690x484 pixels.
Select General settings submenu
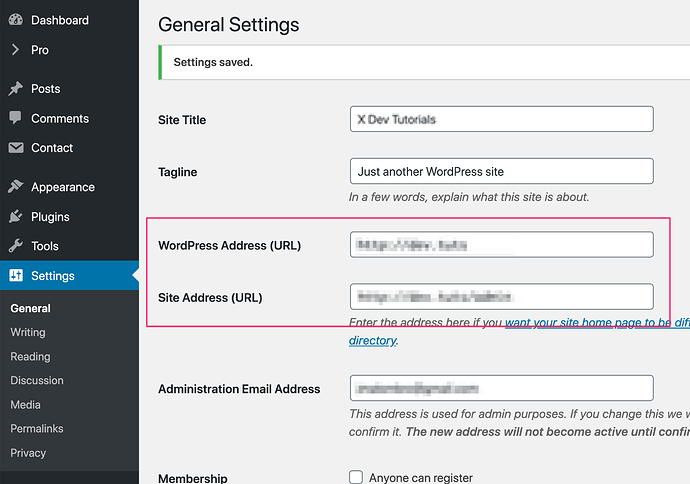[30, 308]
